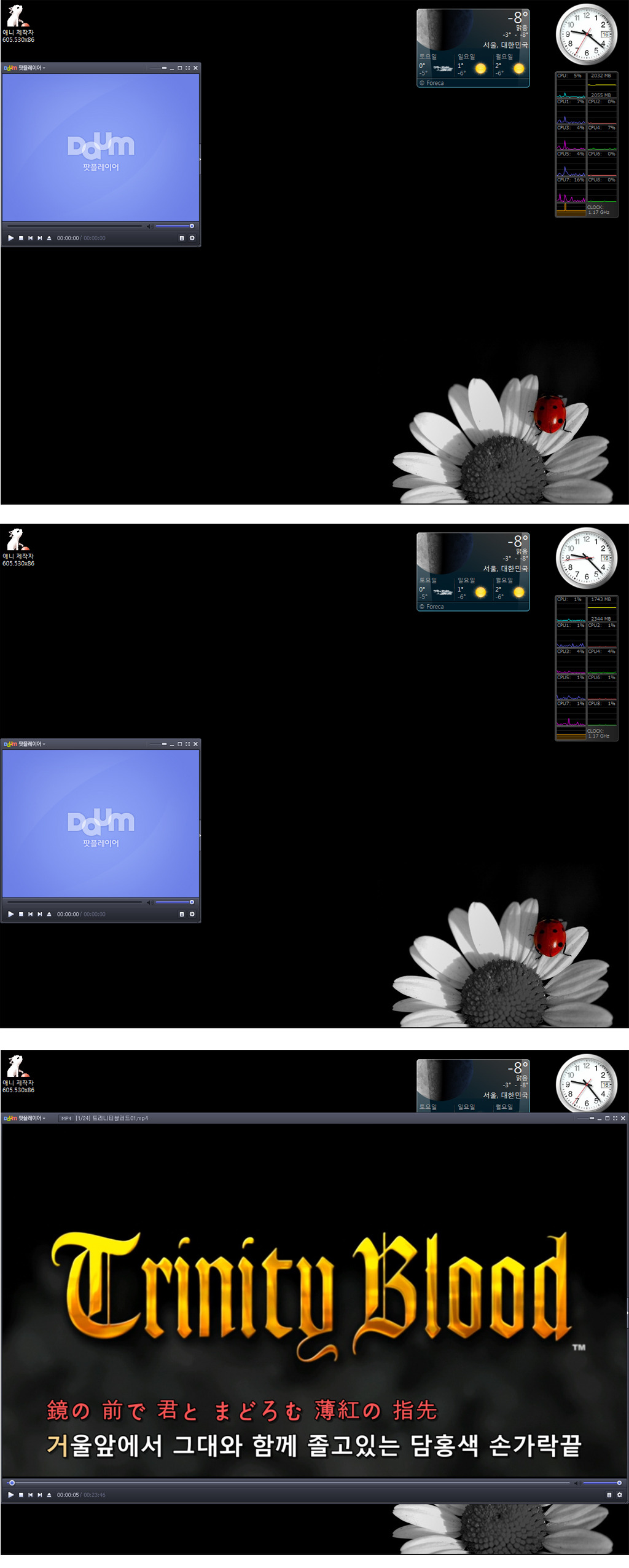Next track button in first screenshot's player
This screenshot has width=629, height=1568.
[40, 238]
